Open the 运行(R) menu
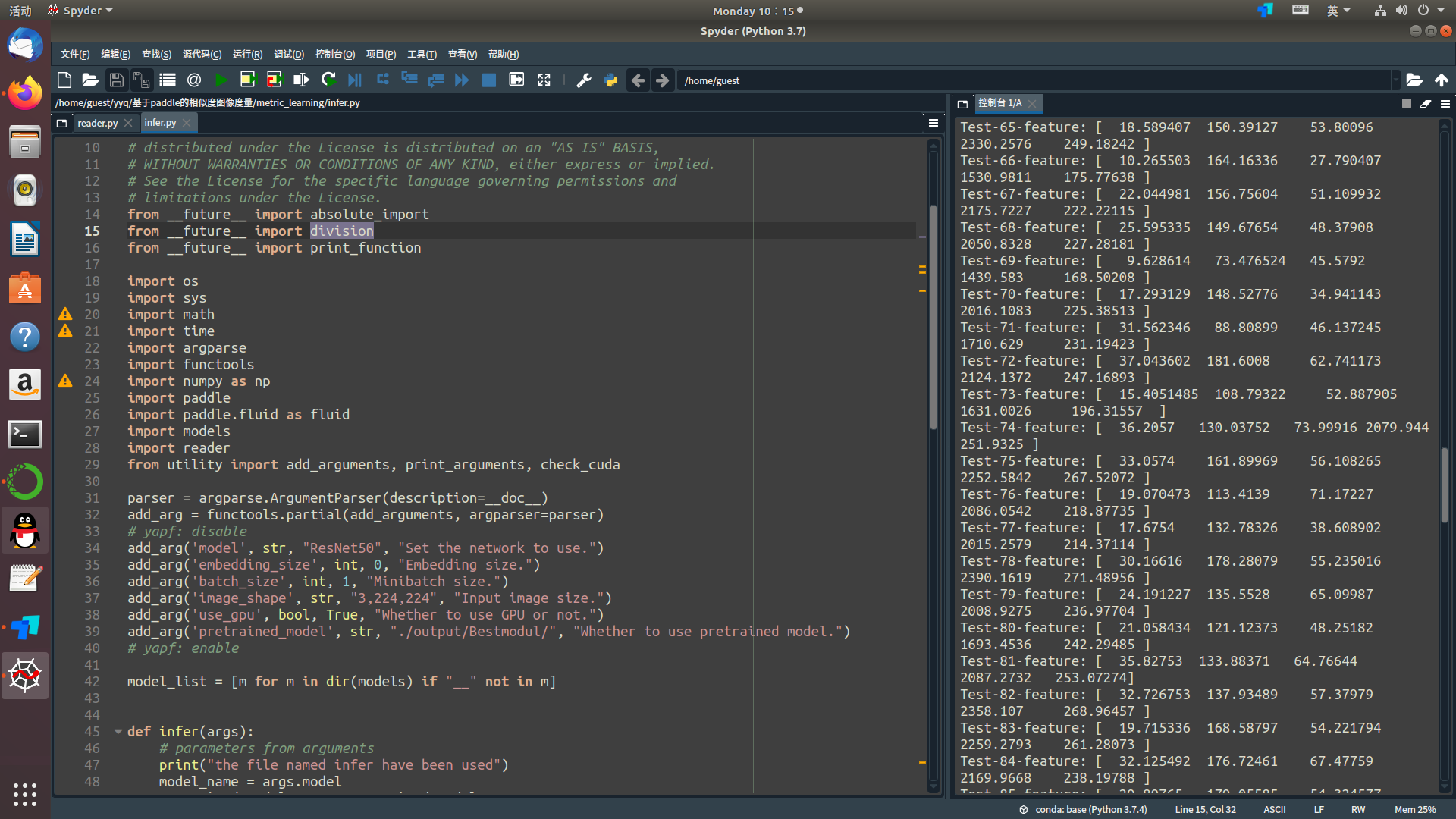The image size is (1456, 819). pyautogui.click(x=247, y=55)
